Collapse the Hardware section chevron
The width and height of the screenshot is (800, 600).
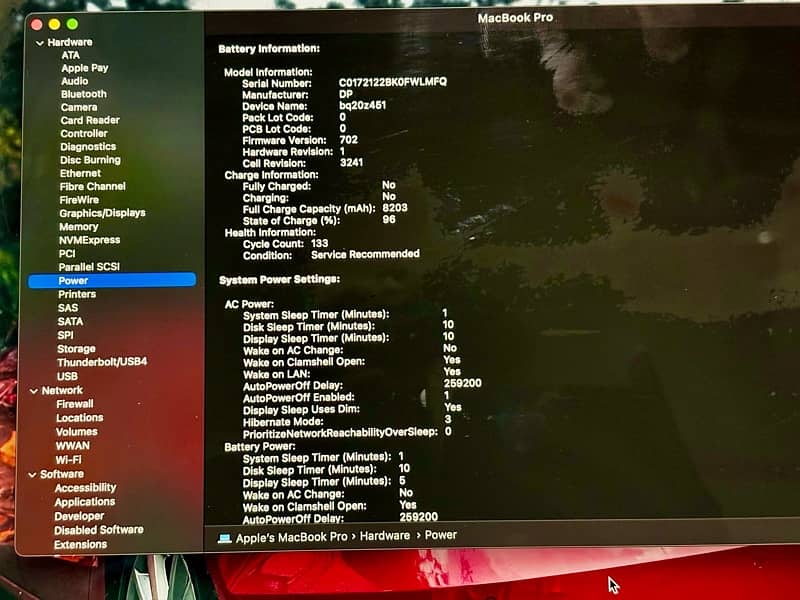pyautogui.click(x=39, y=43)
